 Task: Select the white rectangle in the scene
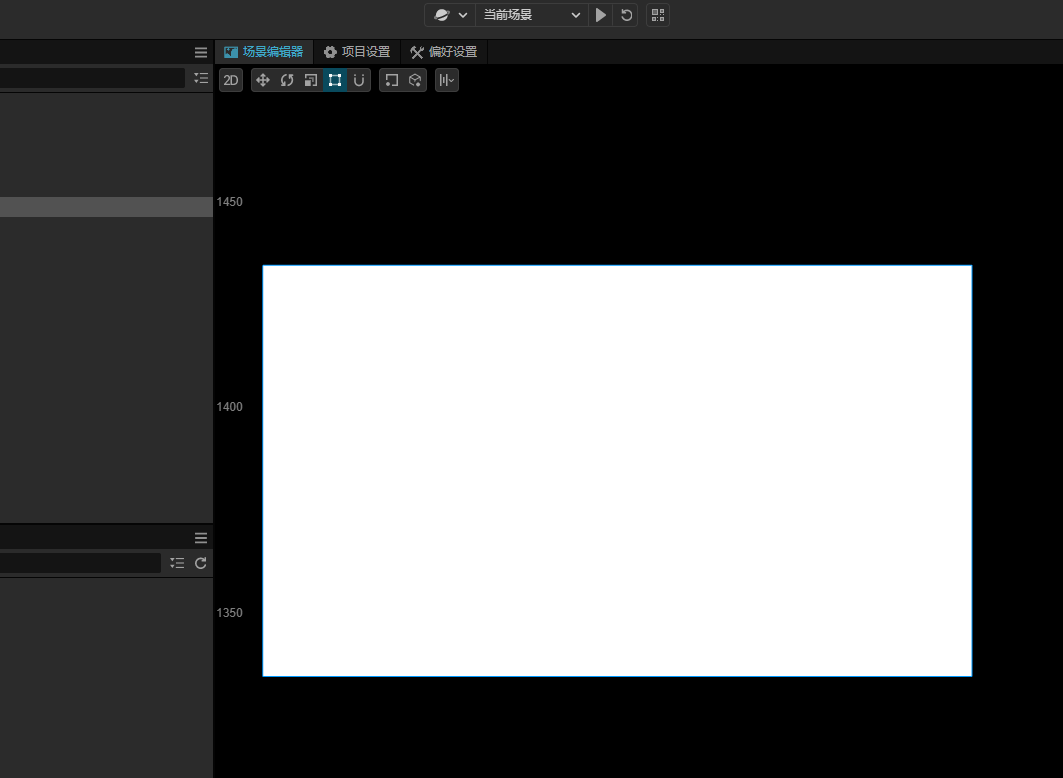click(617, 470)
